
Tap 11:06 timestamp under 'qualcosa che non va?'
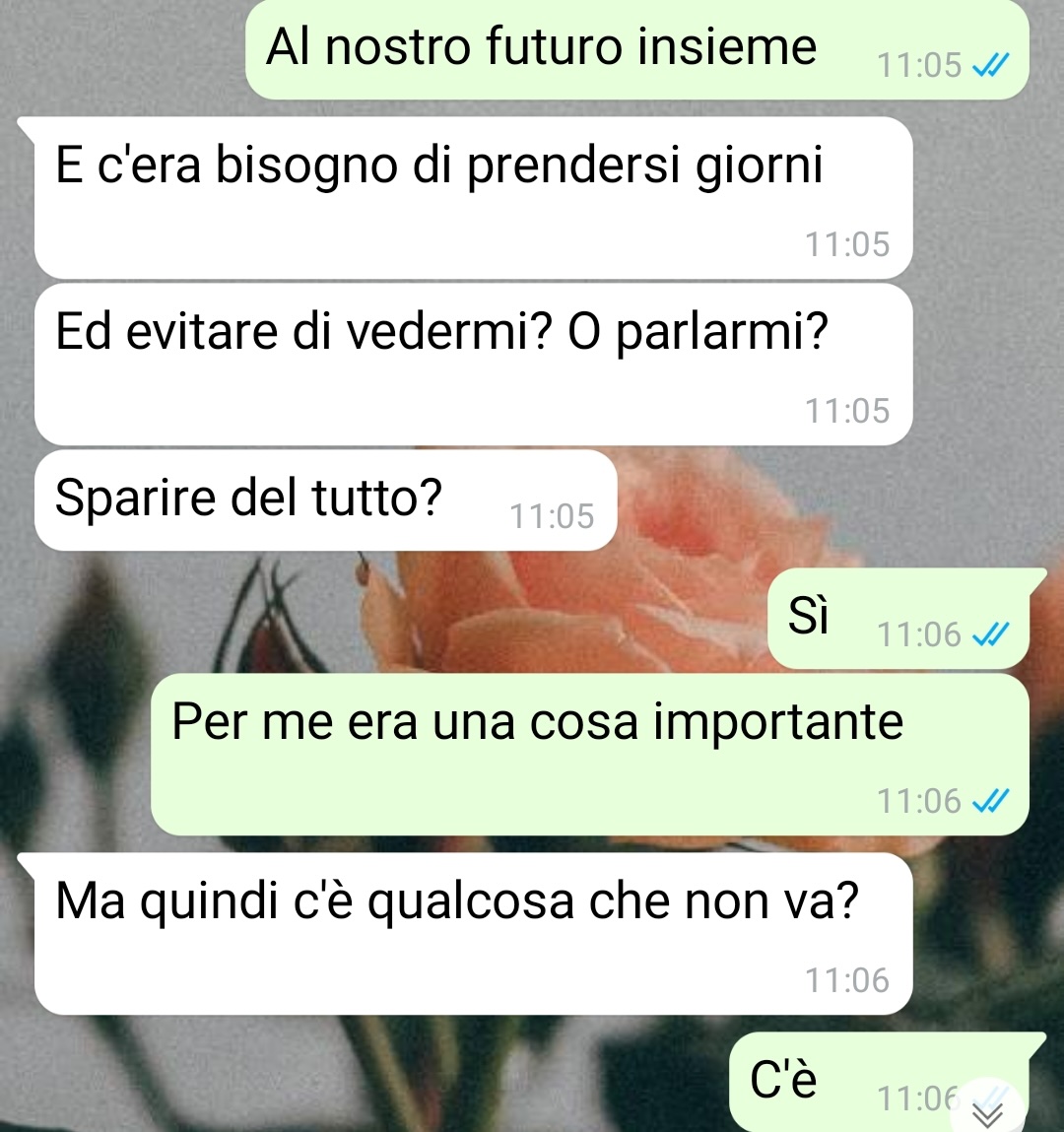click(846, 981)
